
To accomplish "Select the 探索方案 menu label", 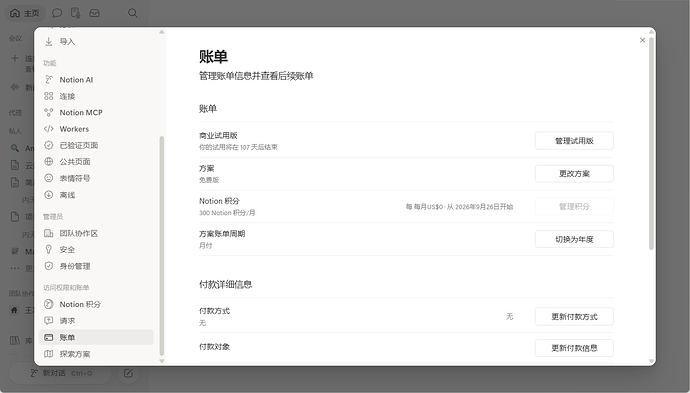I will (75, 354).
